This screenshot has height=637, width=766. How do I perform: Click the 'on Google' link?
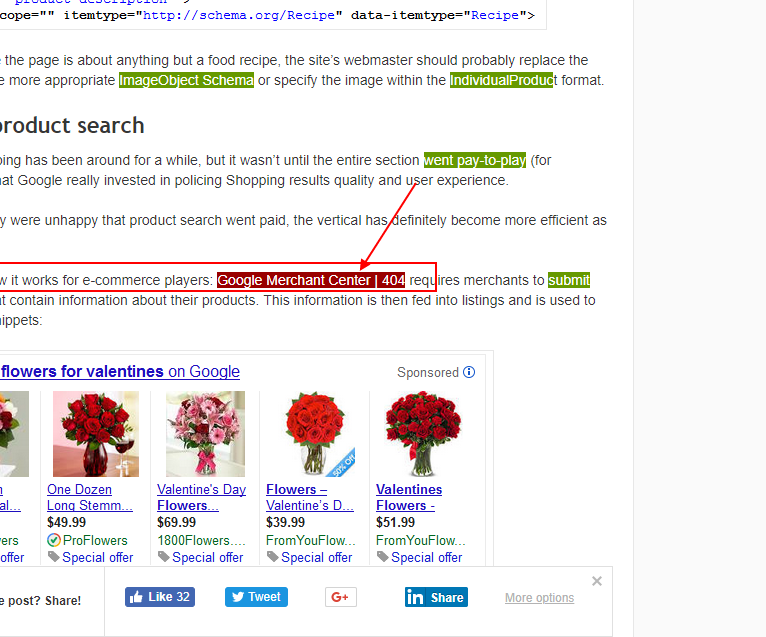coord(204,371)
